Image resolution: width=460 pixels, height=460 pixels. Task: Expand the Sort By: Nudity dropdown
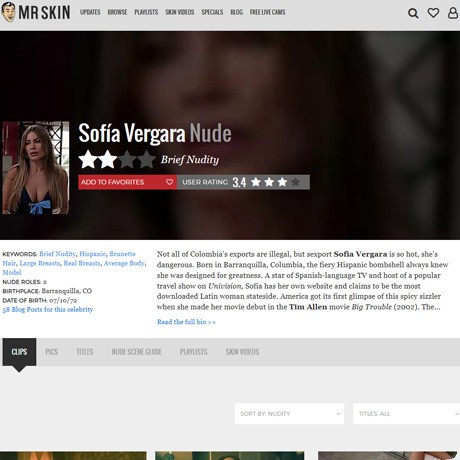289,414
